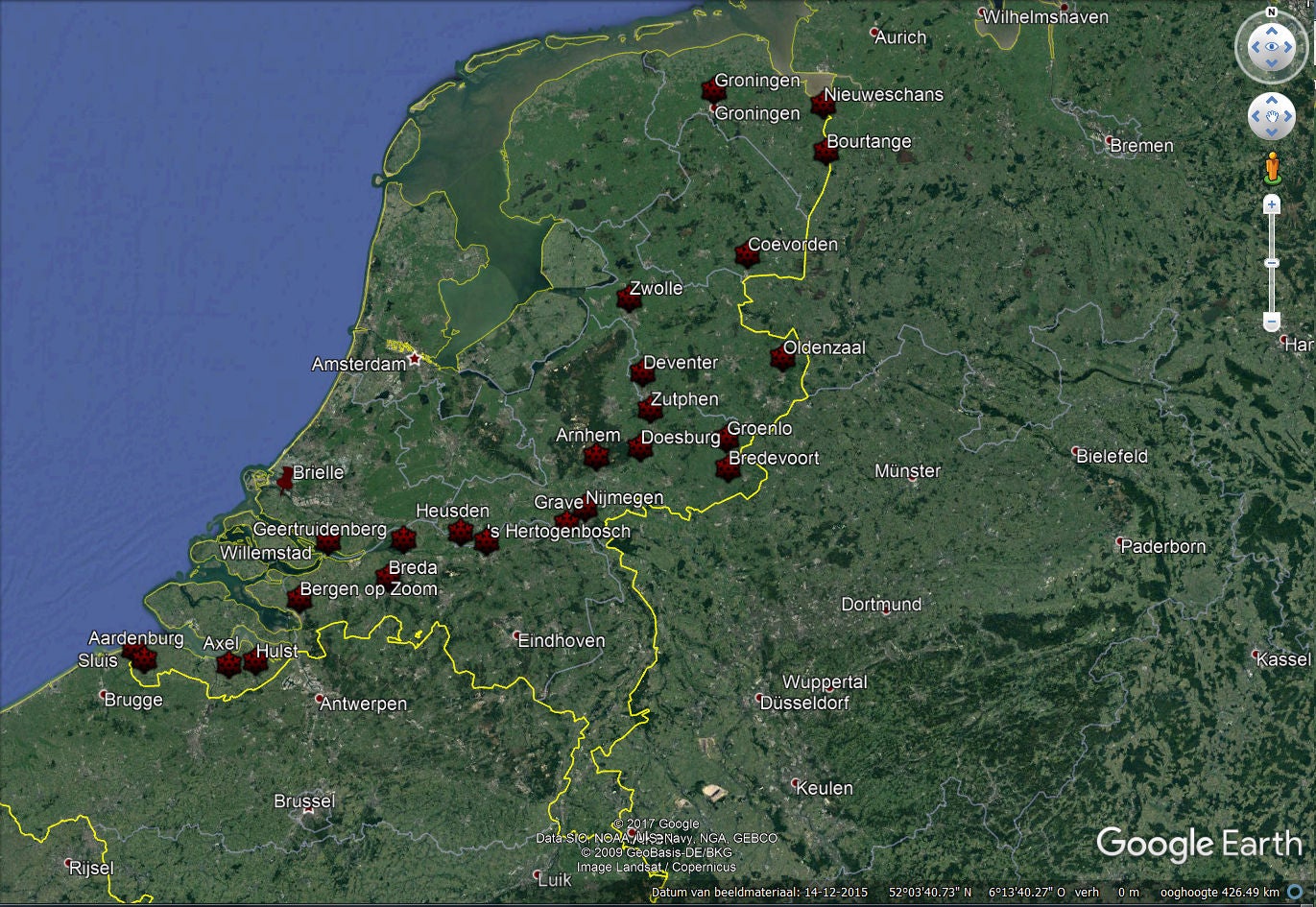Click the N north-up compass button

(1272, 13)
